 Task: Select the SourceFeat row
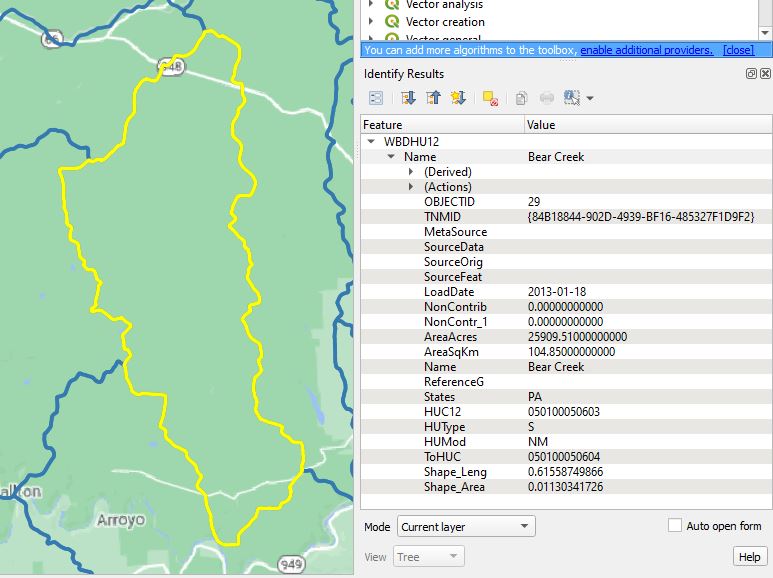[566, 277]
